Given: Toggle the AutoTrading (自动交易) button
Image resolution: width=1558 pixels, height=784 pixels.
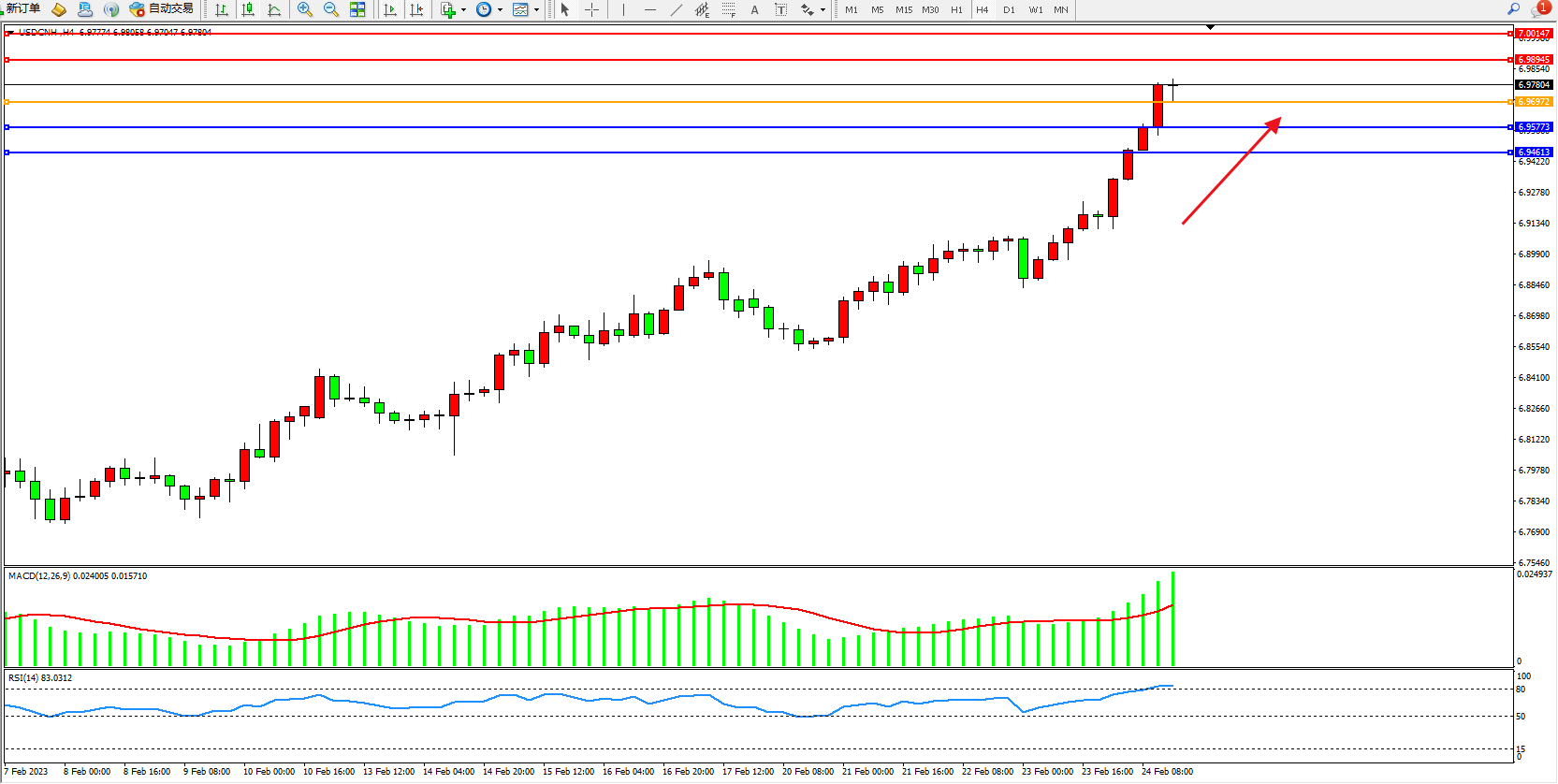Looking at the screenshot, I should pyautogui.click(x=162, y=9).
